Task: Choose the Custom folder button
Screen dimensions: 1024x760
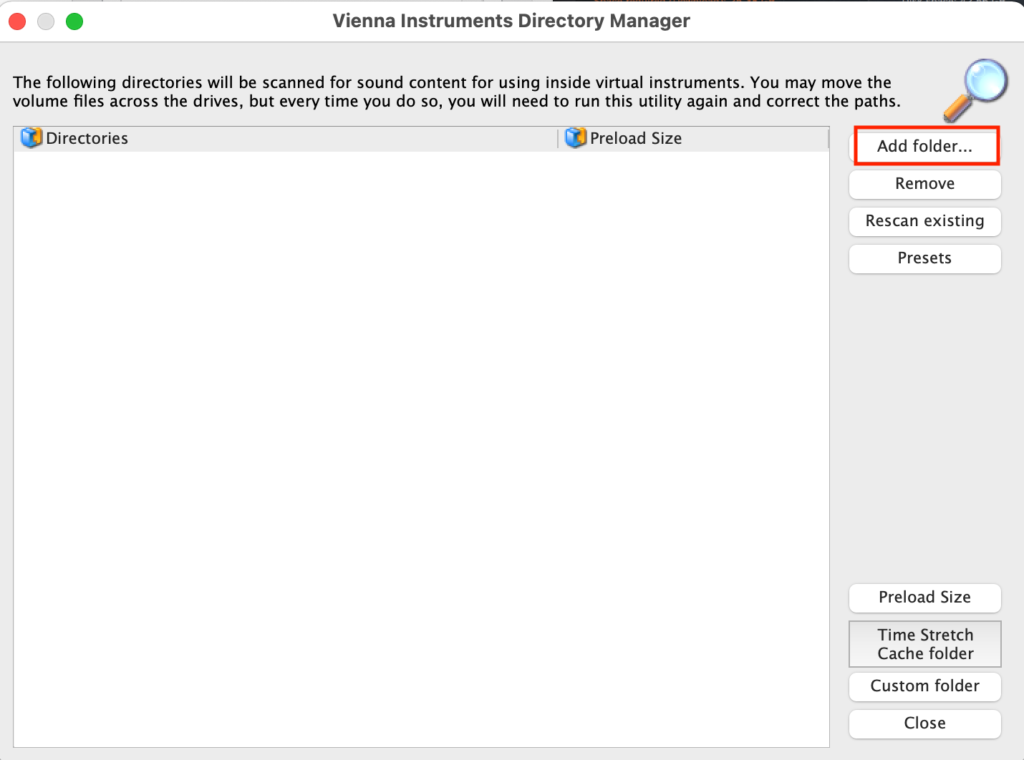Action: [925, 686]
